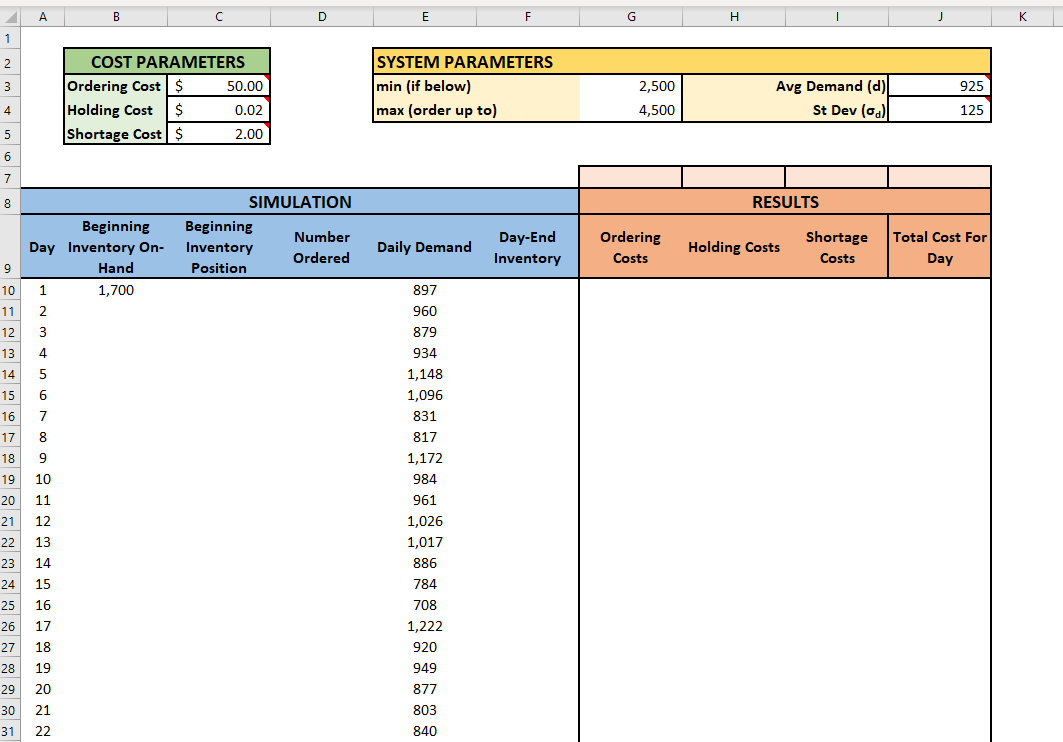1063x742 pixels.
Task: Click the COST PARAMETERS header cell
Action: [166, 61]
